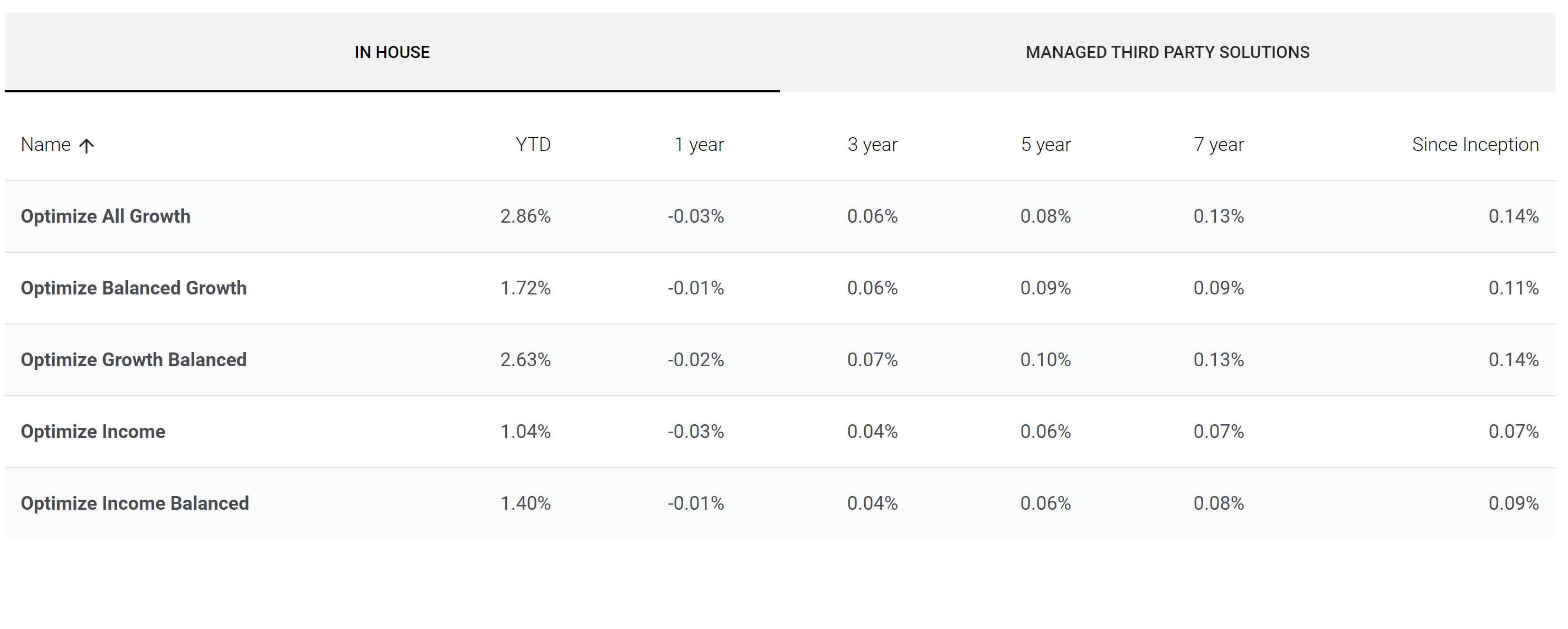Sort table by 3 year column

click(x=872, y=145)
